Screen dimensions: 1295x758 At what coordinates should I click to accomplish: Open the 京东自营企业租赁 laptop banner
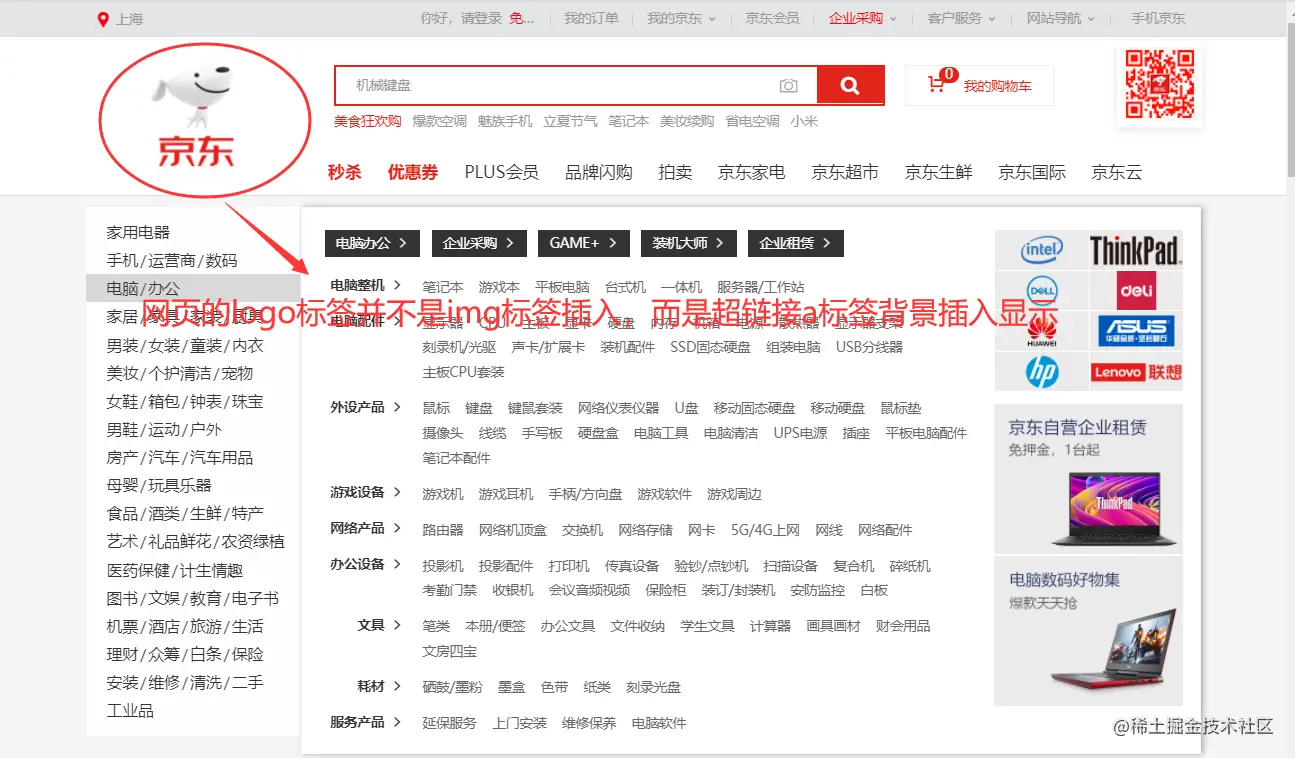[1088, 478]
